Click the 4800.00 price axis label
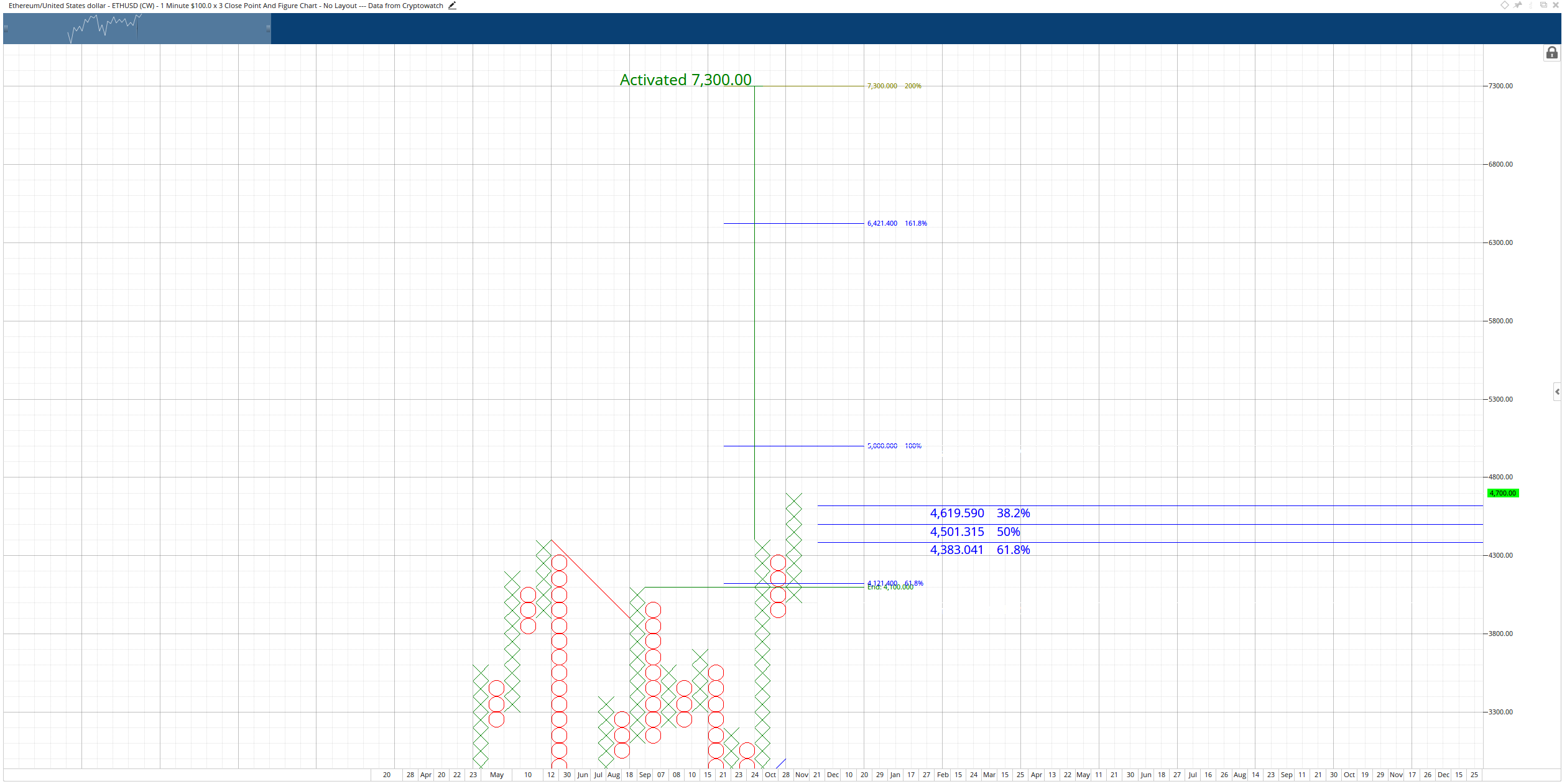 [x=1500, y=477]
